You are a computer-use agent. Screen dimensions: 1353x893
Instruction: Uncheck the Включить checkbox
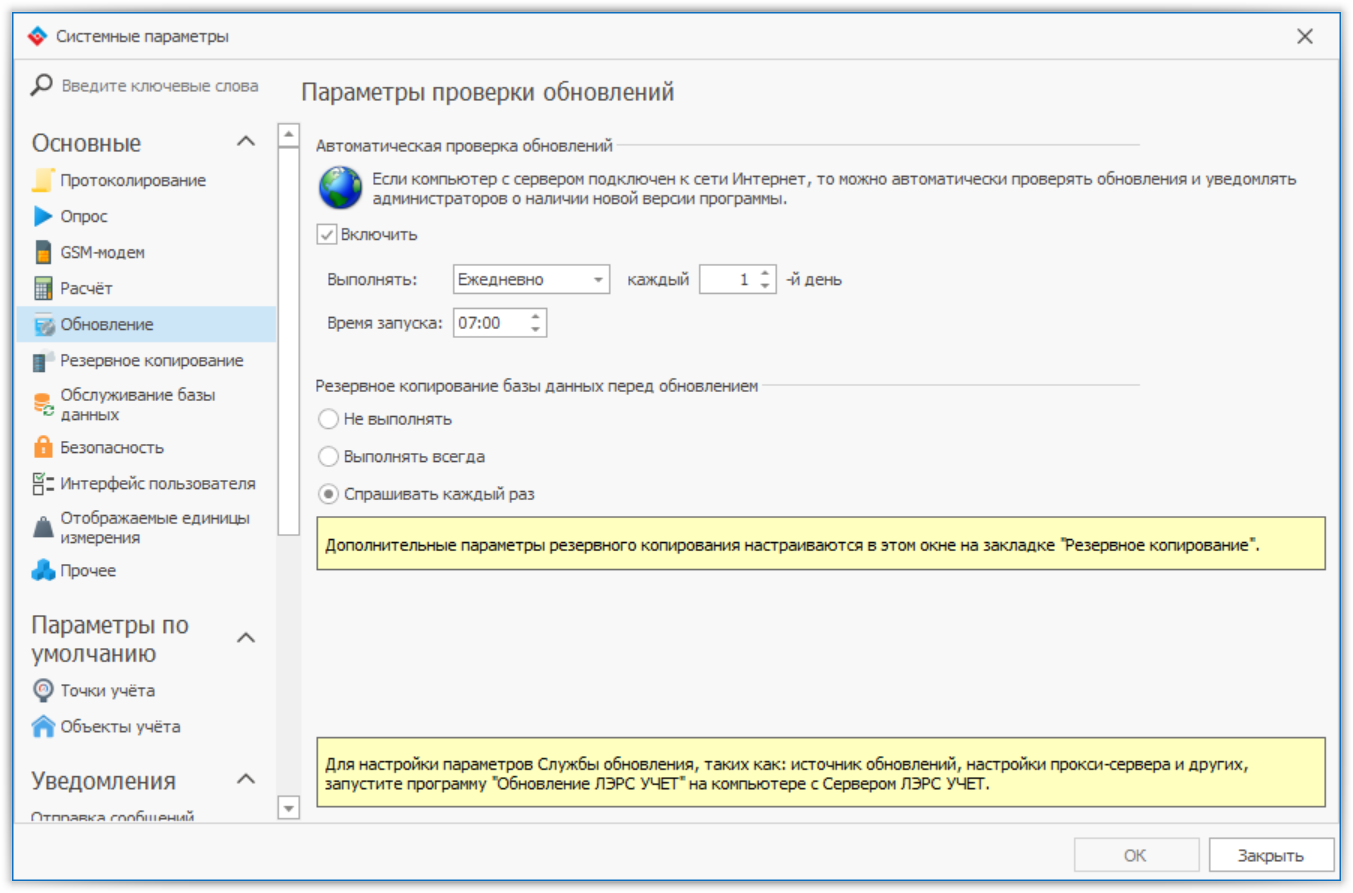pyautogui.click(x=325, y=234)
